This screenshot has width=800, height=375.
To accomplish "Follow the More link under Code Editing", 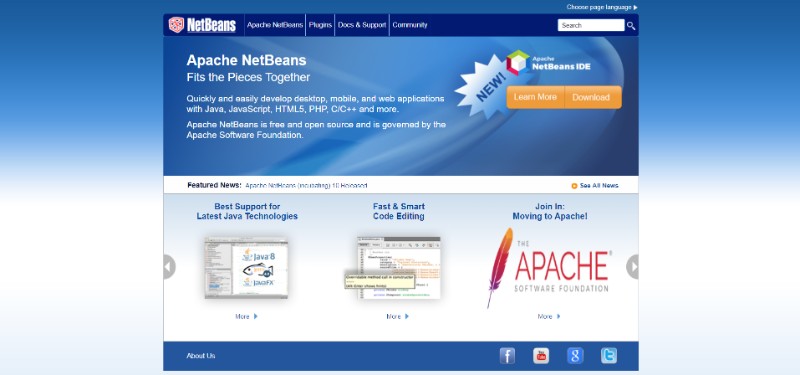I will [397, 316].
